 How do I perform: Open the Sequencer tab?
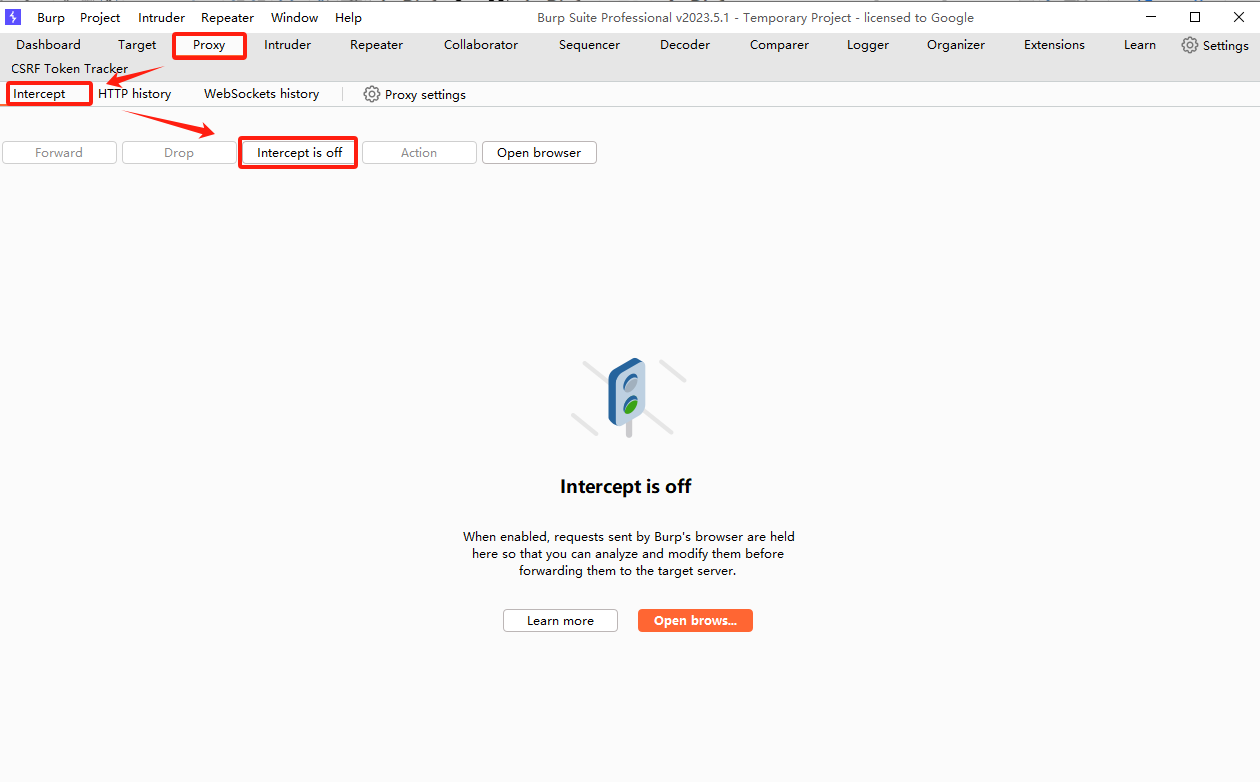click(589, 45)
